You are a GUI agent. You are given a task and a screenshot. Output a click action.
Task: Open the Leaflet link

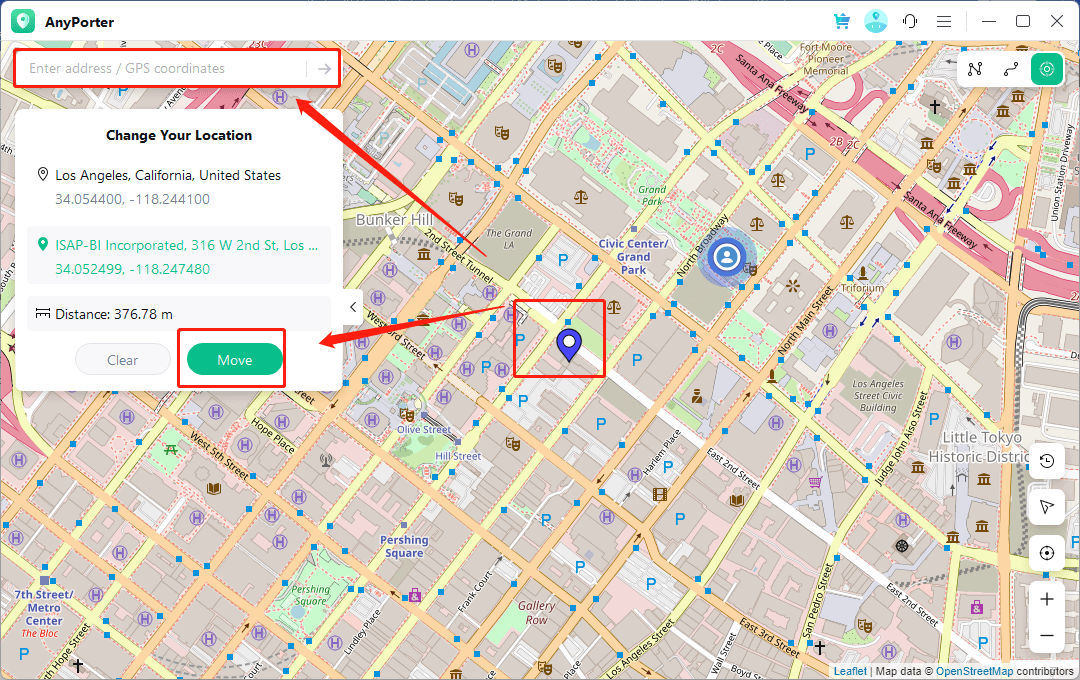(850, 671)
